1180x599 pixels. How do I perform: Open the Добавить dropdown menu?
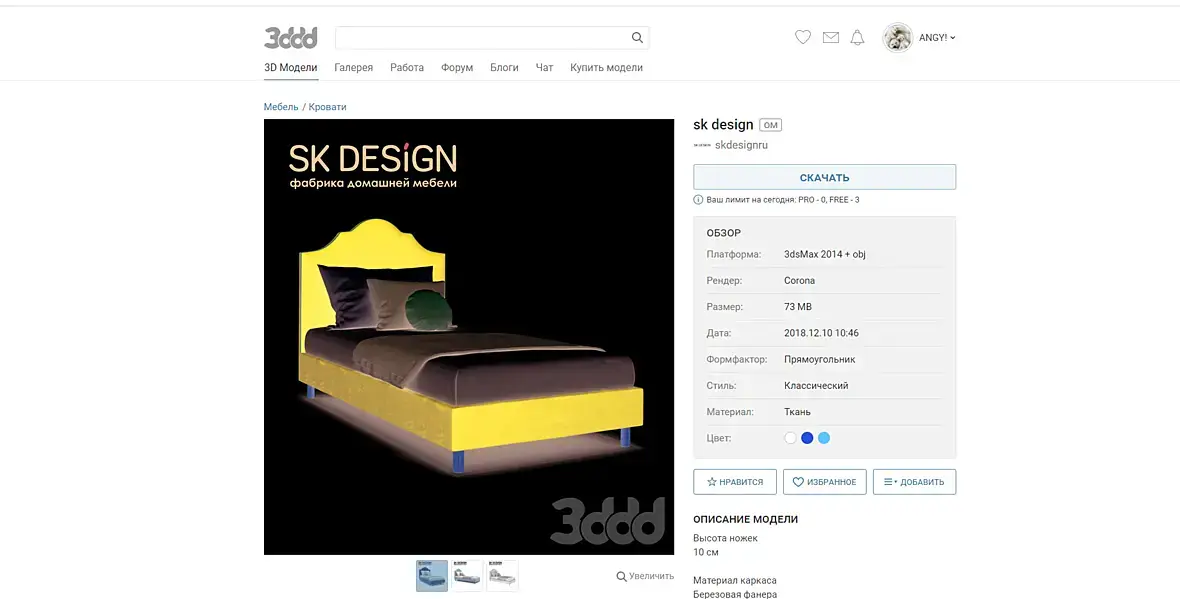pos(914,482)
